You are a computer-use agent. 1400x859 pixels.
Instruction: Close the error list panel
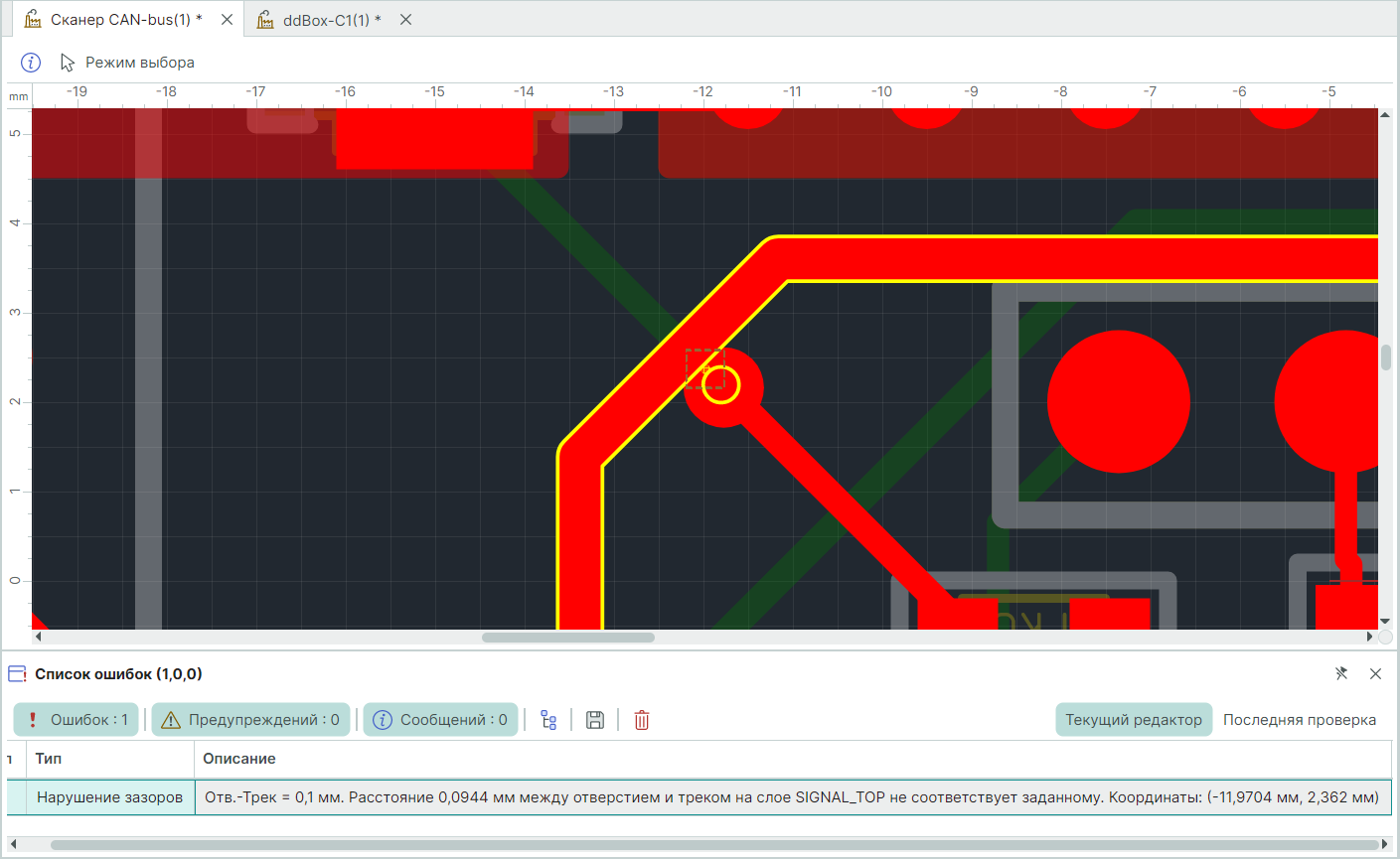pyautogui.click(x=1375, y=674)
